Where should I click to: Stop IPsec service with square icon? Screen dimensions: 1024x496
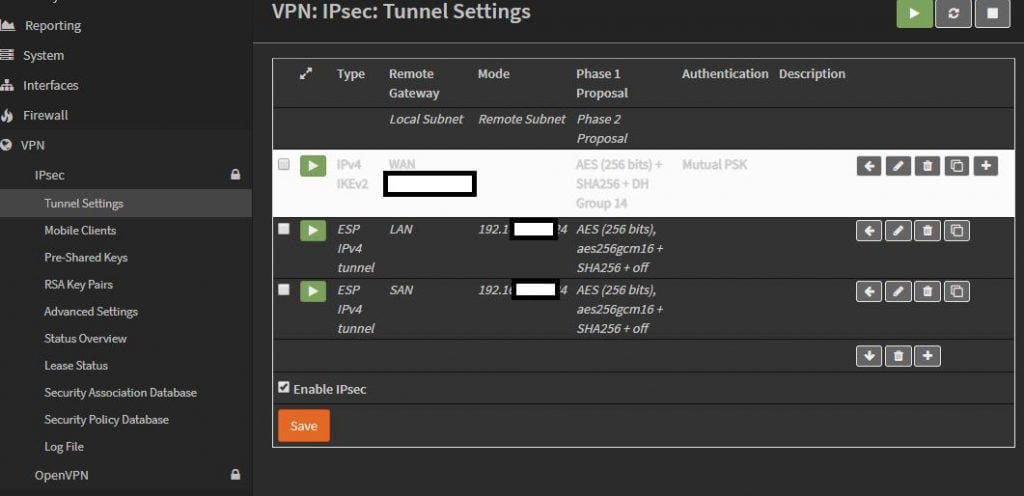[x=992, y=14]
